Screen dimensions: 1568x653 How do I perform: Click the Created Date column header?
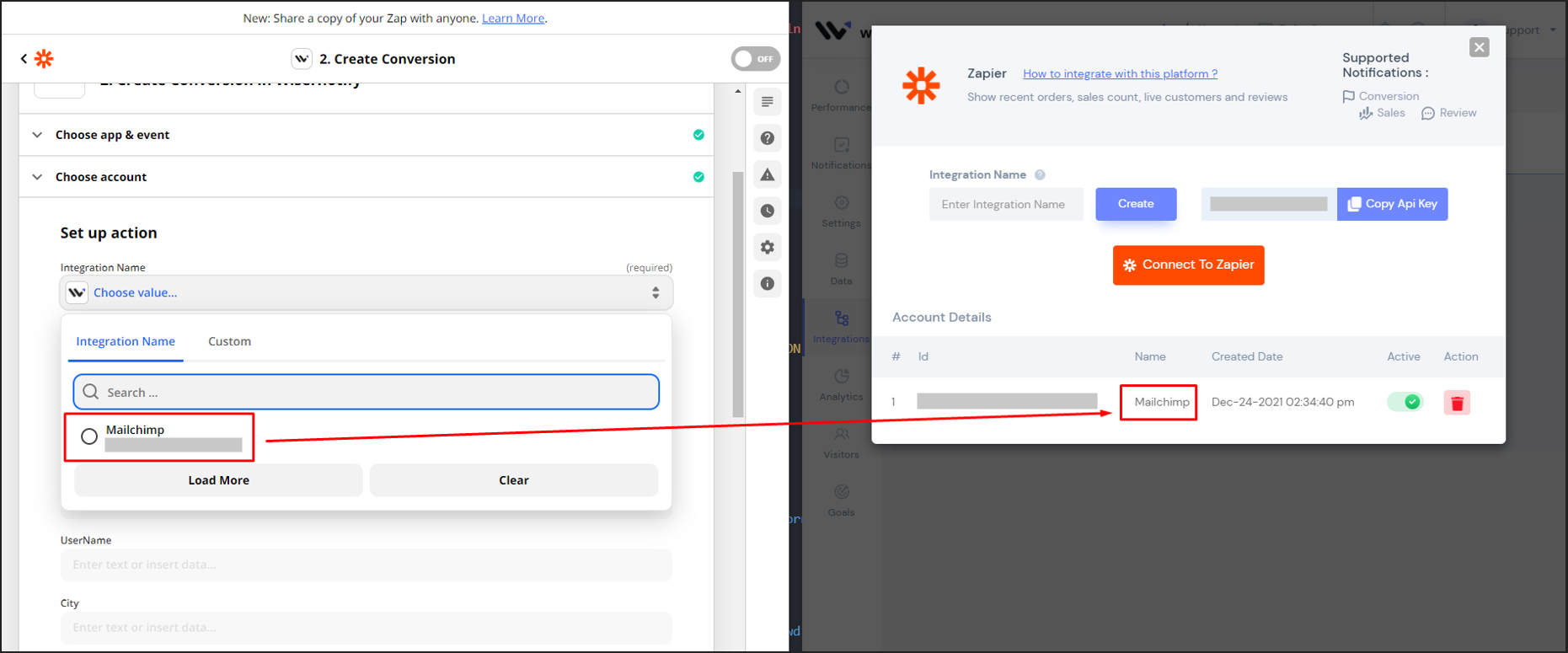1247,356
